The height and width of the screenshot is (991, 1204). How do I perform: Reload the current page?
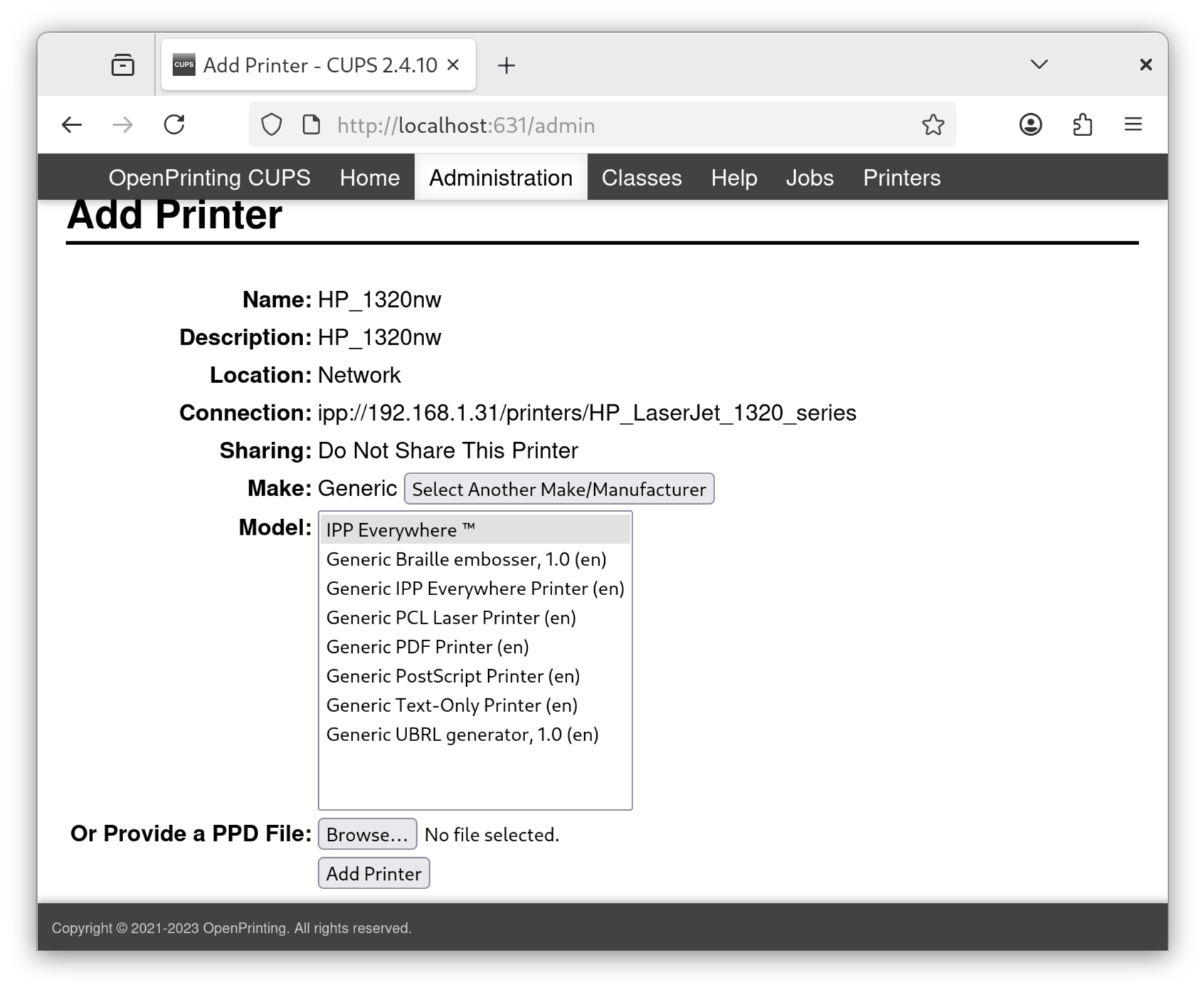click(174, 125)
